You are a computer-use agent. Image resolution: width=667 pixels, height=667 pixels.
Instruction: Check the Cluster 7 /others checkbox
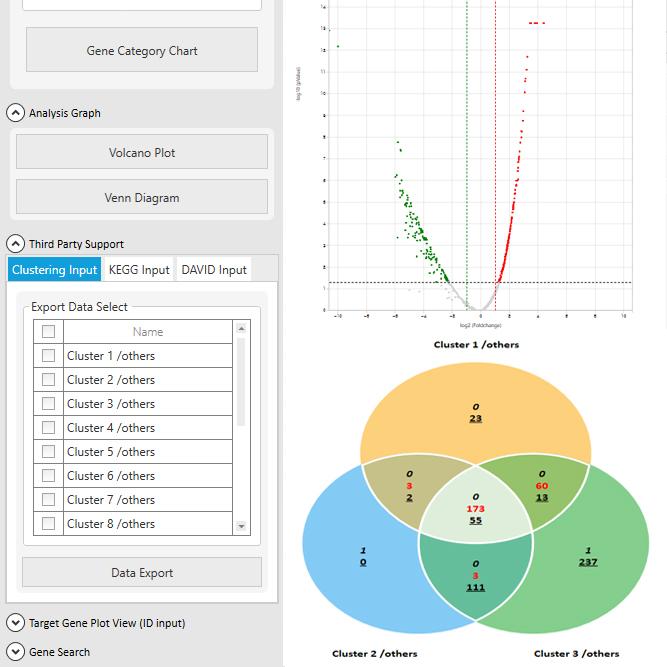click(48, 499)
